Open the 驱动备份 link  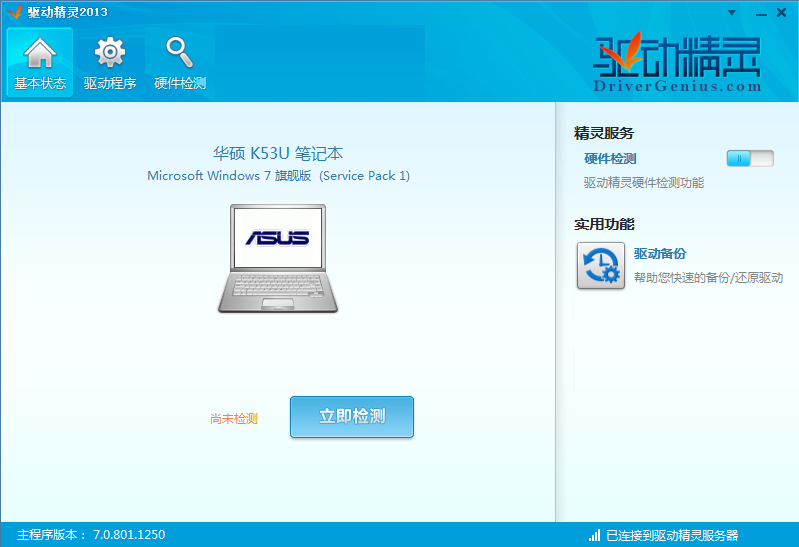[x=660, y=254]
